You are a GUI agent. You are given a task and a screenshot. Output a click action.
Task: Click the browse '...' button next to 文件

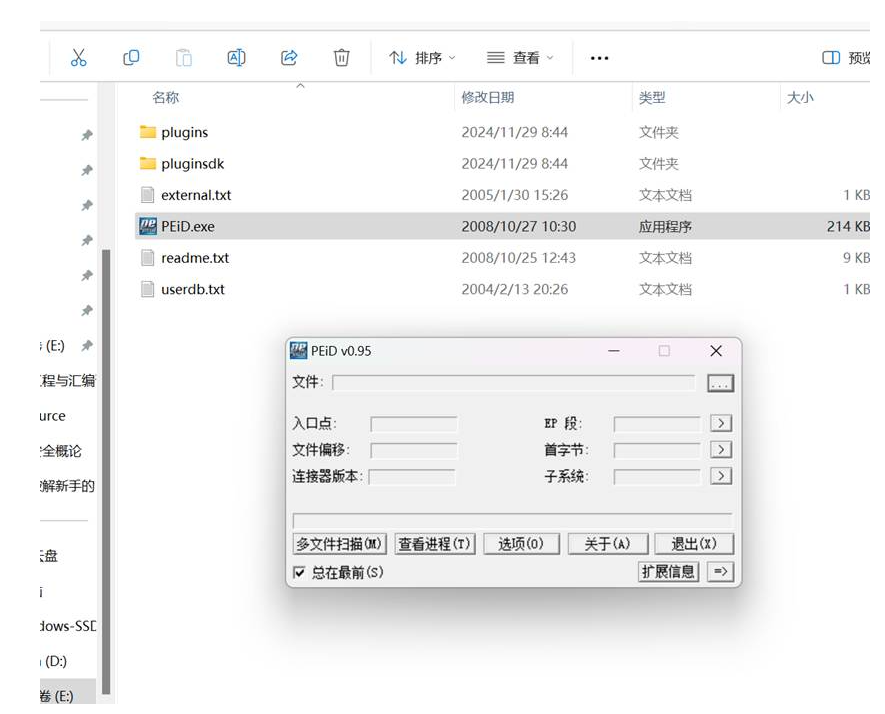point(720,383)
